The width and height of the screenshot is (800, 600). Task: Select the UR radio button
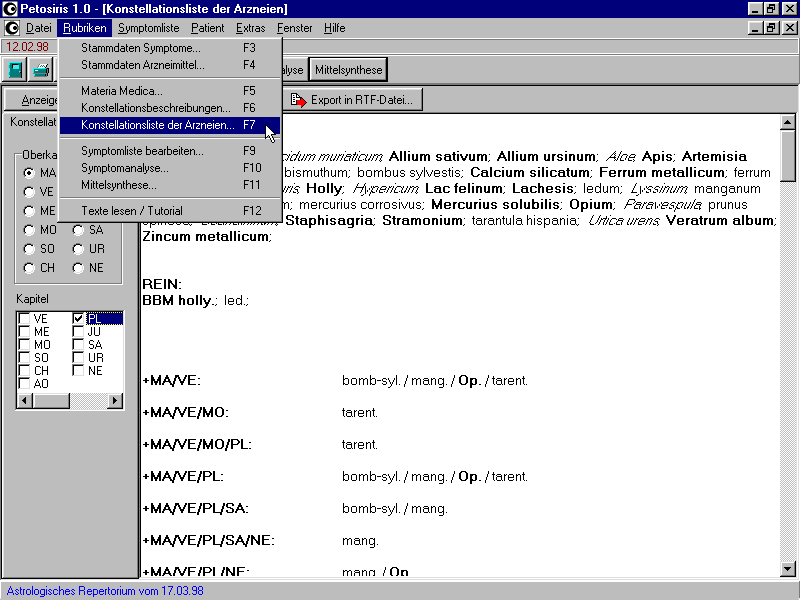click(78, 249)
